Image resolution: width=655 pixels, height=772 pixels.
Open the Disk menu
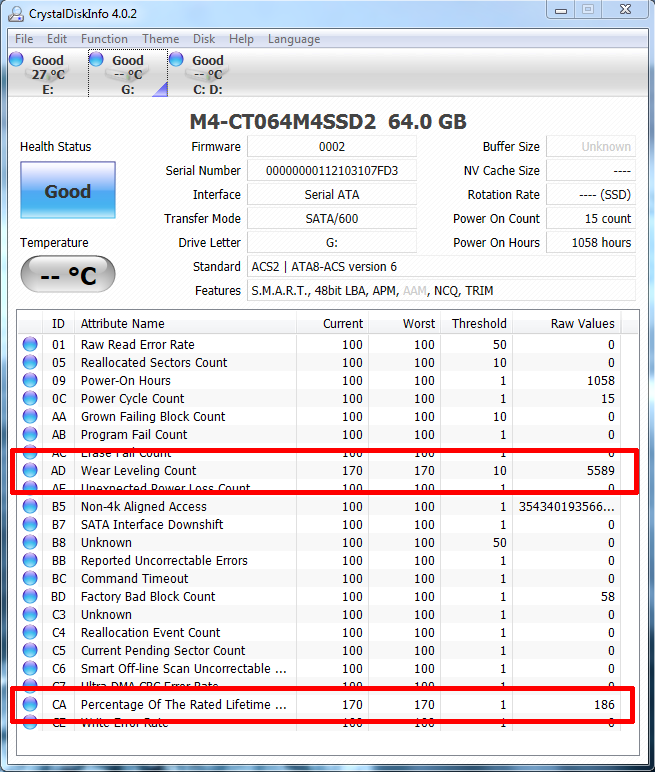[204, 39]
